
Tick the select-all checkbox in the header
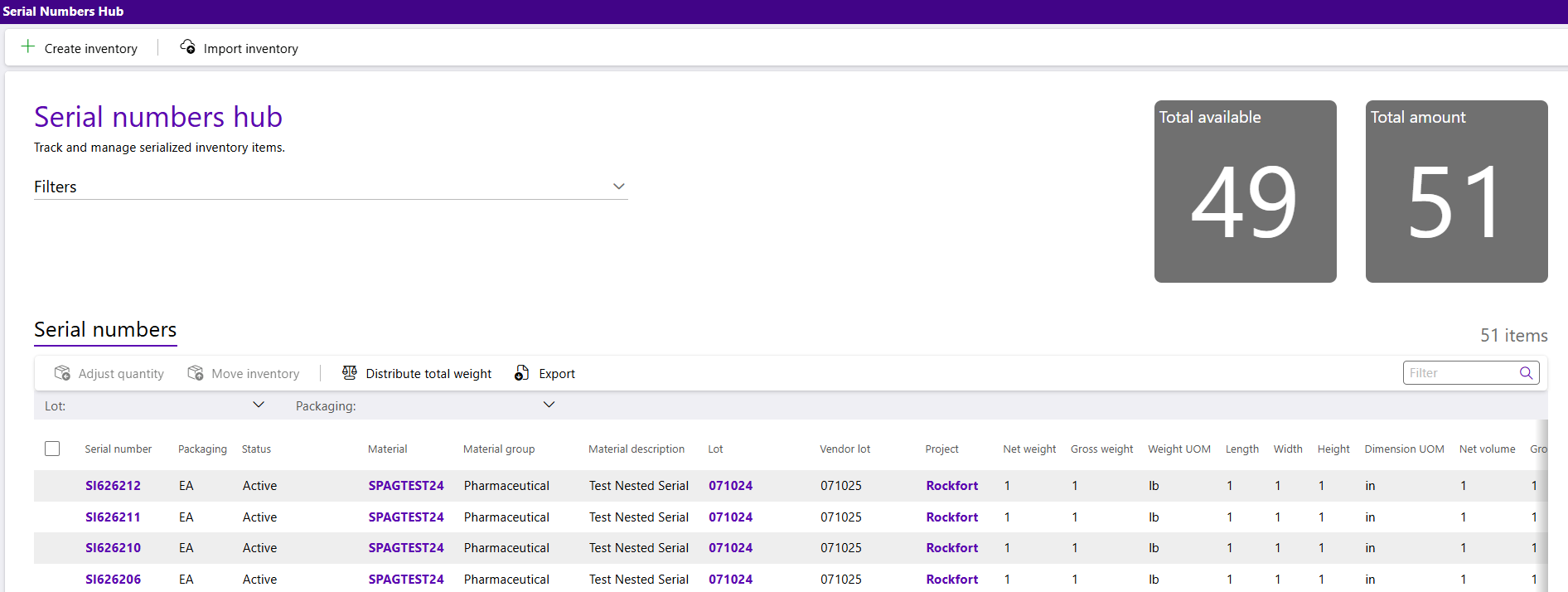point(52,449)
